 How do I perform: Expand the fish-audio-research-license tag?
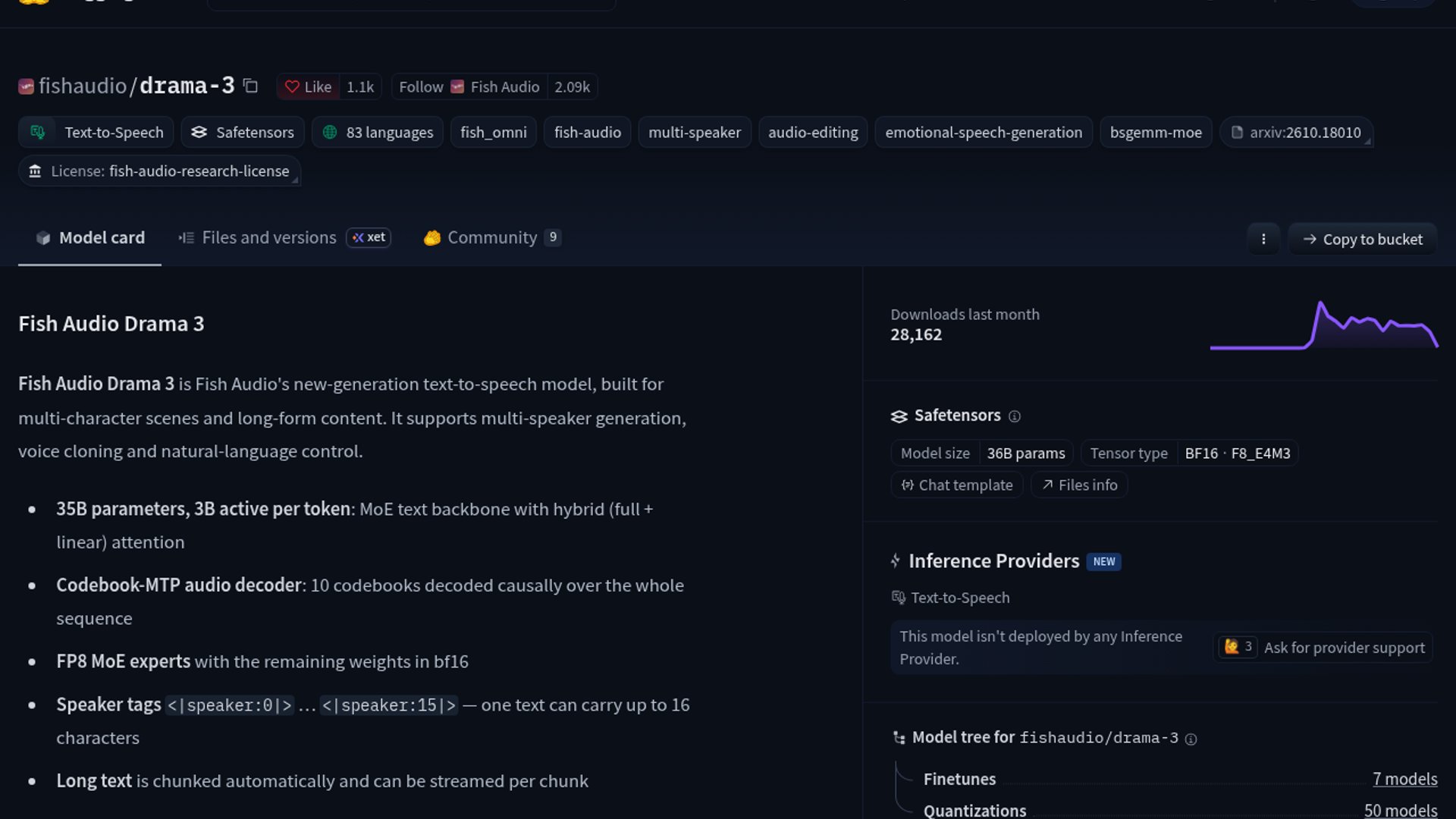[x=159, y=171]
